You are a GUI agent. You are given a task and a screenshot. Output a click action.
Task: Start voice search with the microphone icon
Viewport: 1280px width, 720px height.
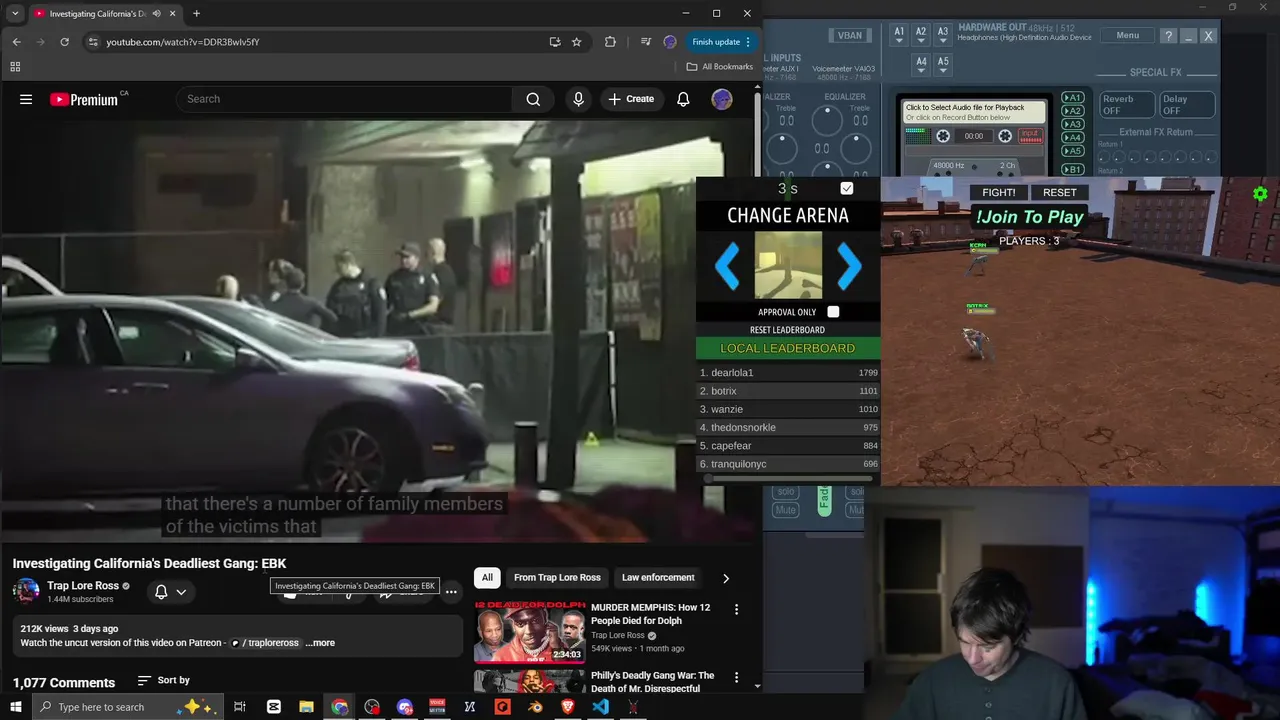tap(578, 99)
